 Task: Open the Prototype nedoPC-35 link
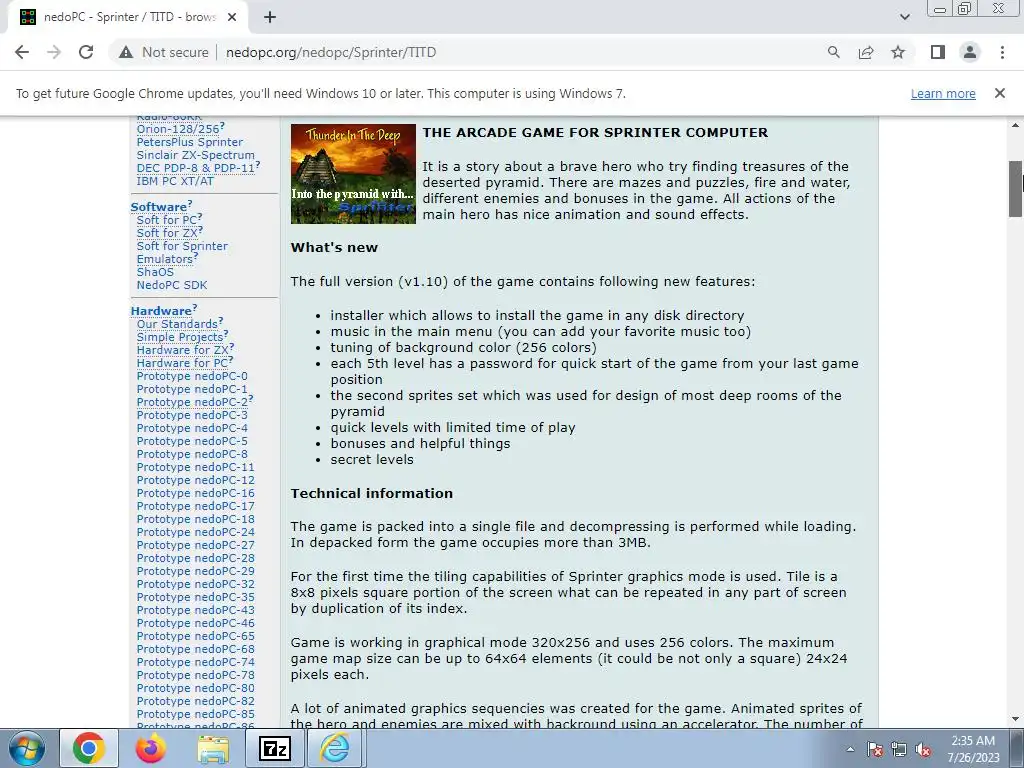pyautogui.click(x=195, y=597)
